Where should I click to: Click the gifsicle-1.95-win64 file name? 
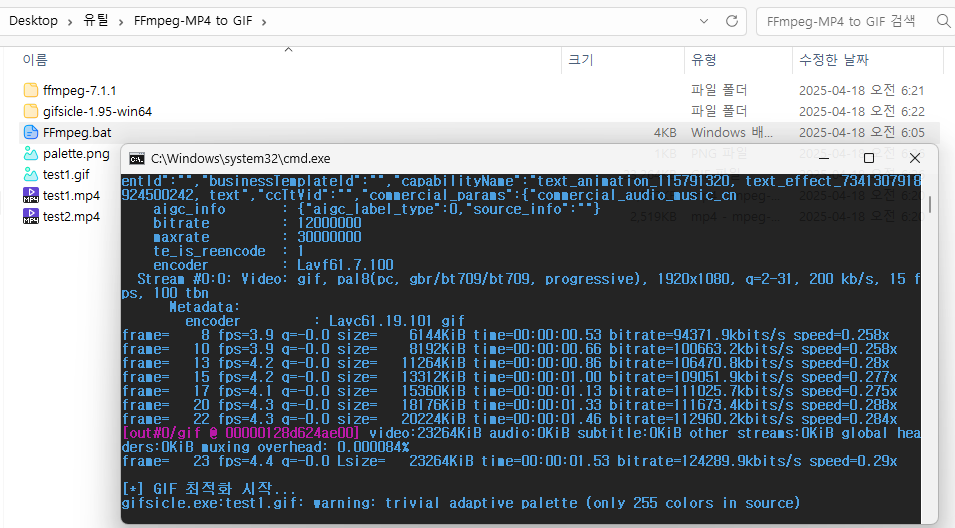click(x=97, y=111)
